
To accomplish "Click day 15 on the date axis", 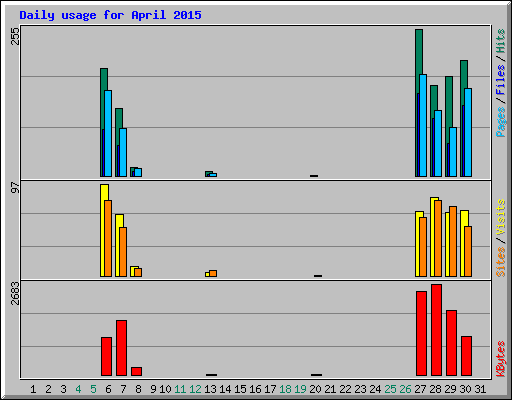I will coord(240,389).
